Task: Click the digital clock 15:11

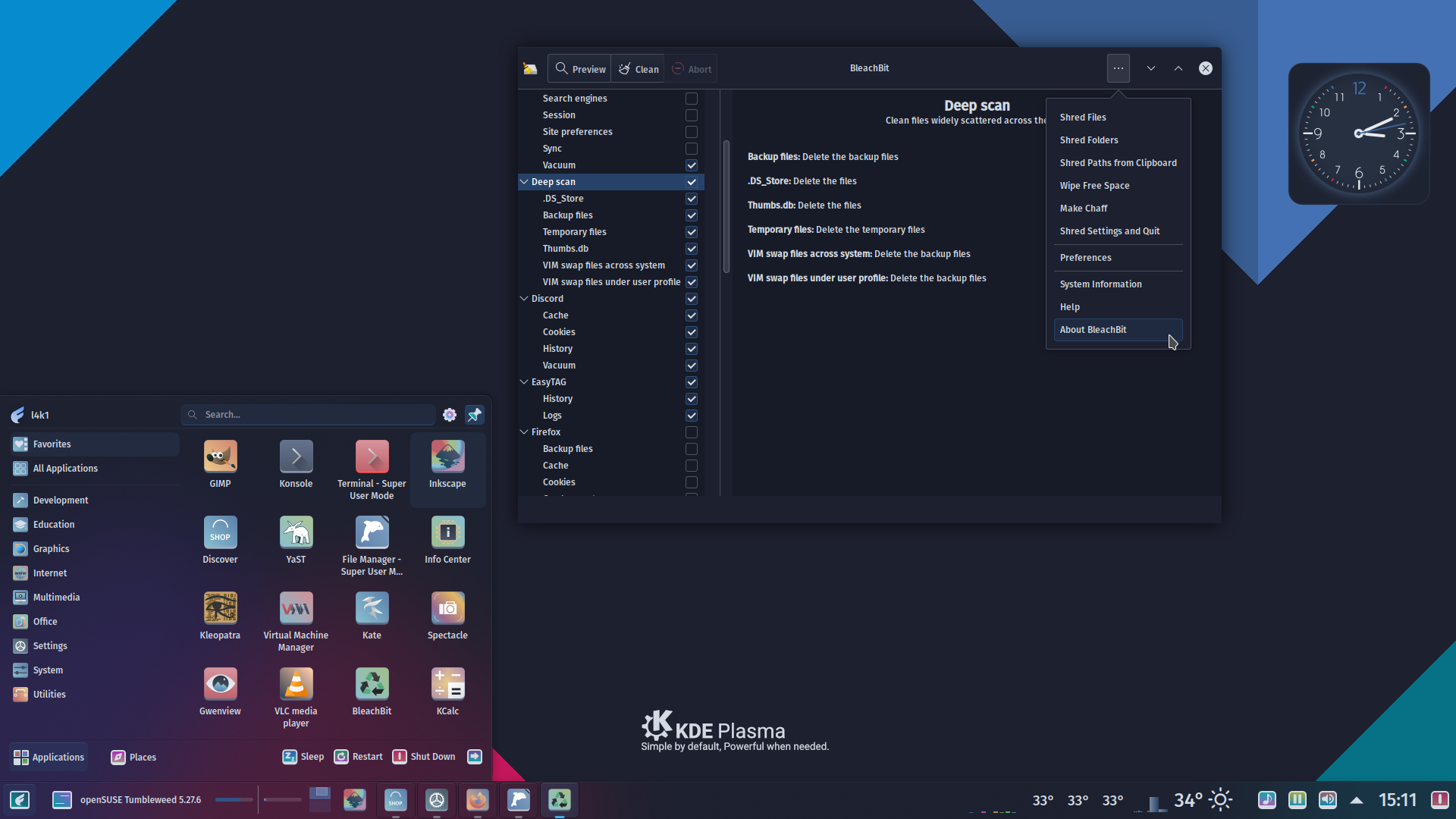Action: pos(1398,799)
